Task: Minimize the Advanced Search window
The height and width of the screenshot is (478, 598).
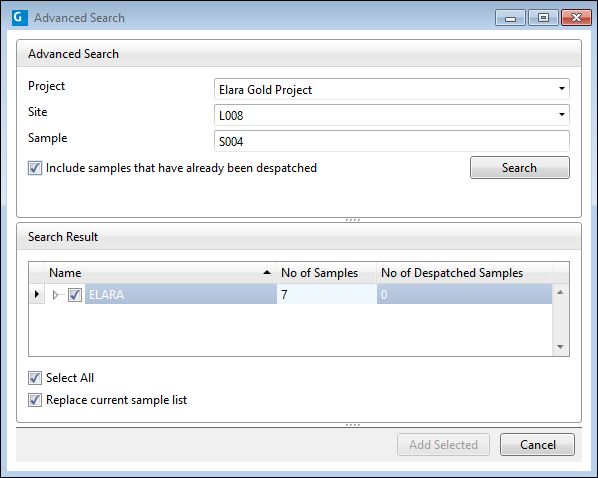Action: click(x=510, y=18)
